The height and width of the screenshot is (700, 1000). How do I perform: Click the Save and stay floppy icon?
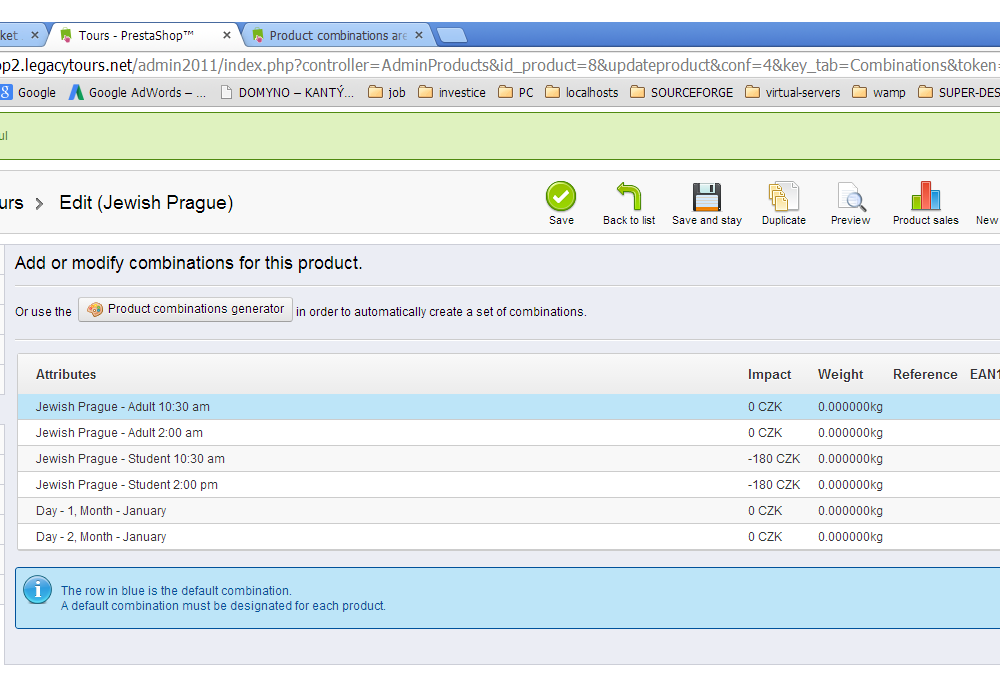tap(707, 196)
